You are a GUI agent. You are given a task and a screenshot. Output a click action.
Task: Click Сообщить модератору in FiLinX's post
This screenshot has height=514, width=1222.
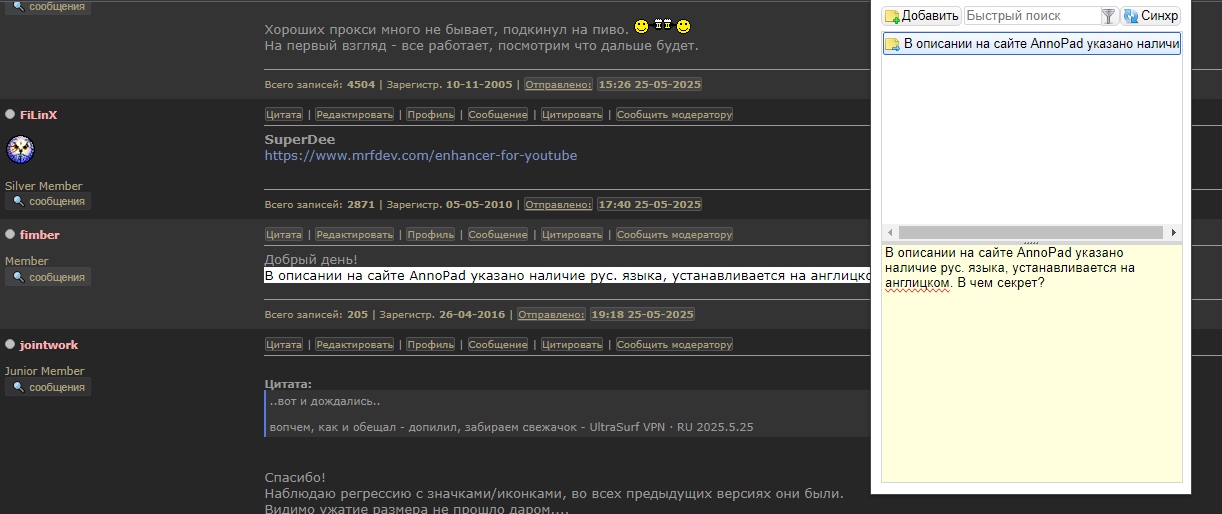point(674,115)
